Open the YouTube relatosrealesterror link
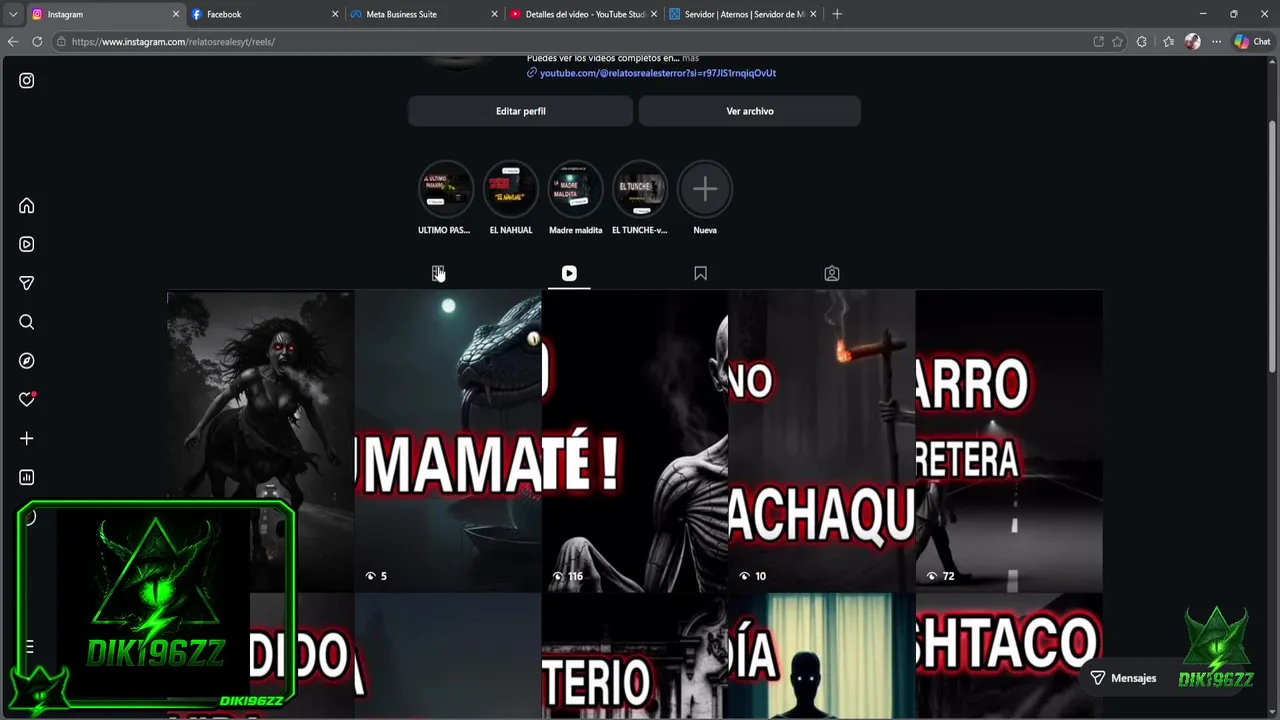The width and height of the screenshot is (1280, 720). coord(658,73)
